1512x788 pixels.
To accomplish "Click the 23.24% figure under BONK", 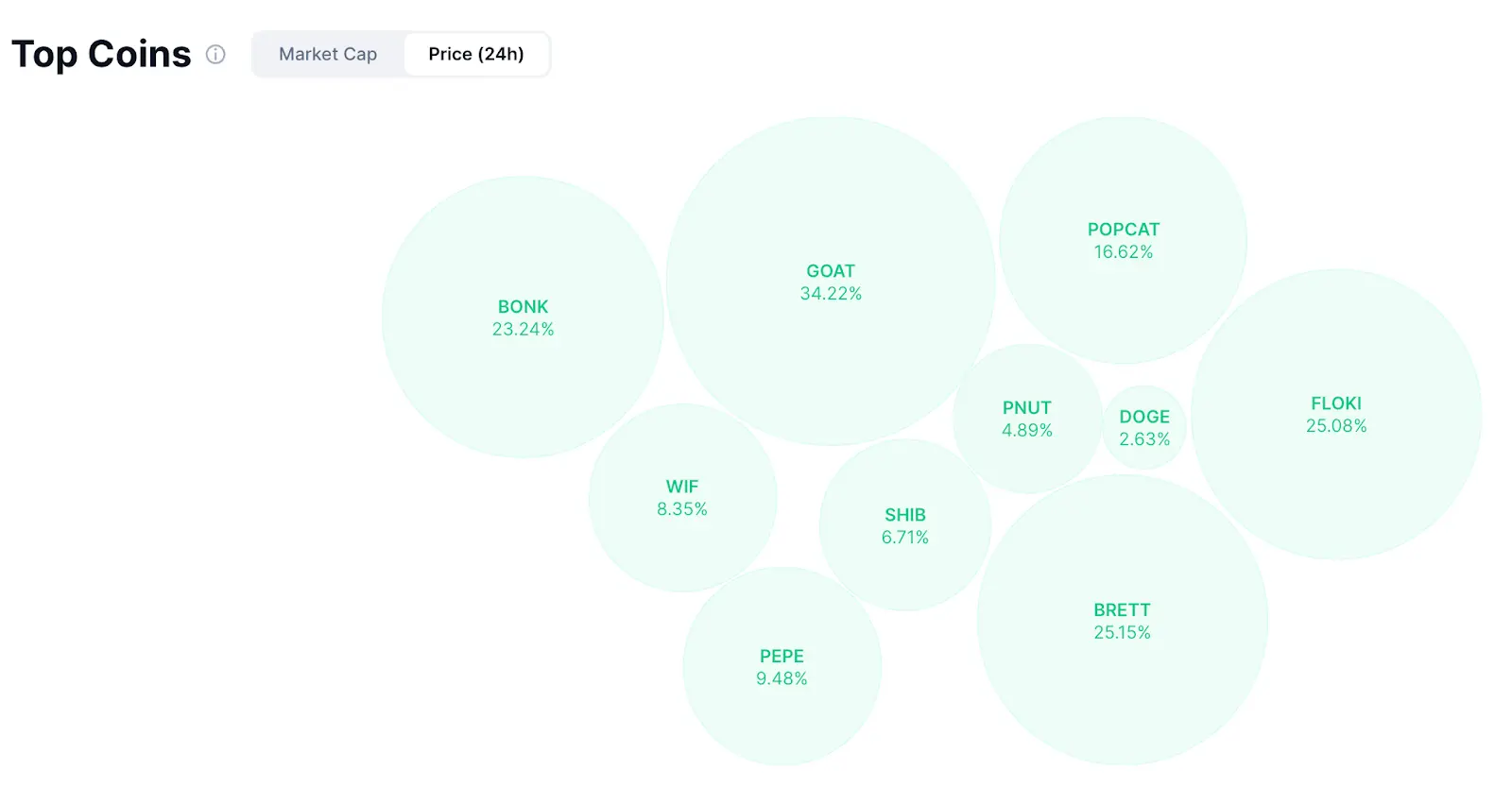I will click(523, 330).
